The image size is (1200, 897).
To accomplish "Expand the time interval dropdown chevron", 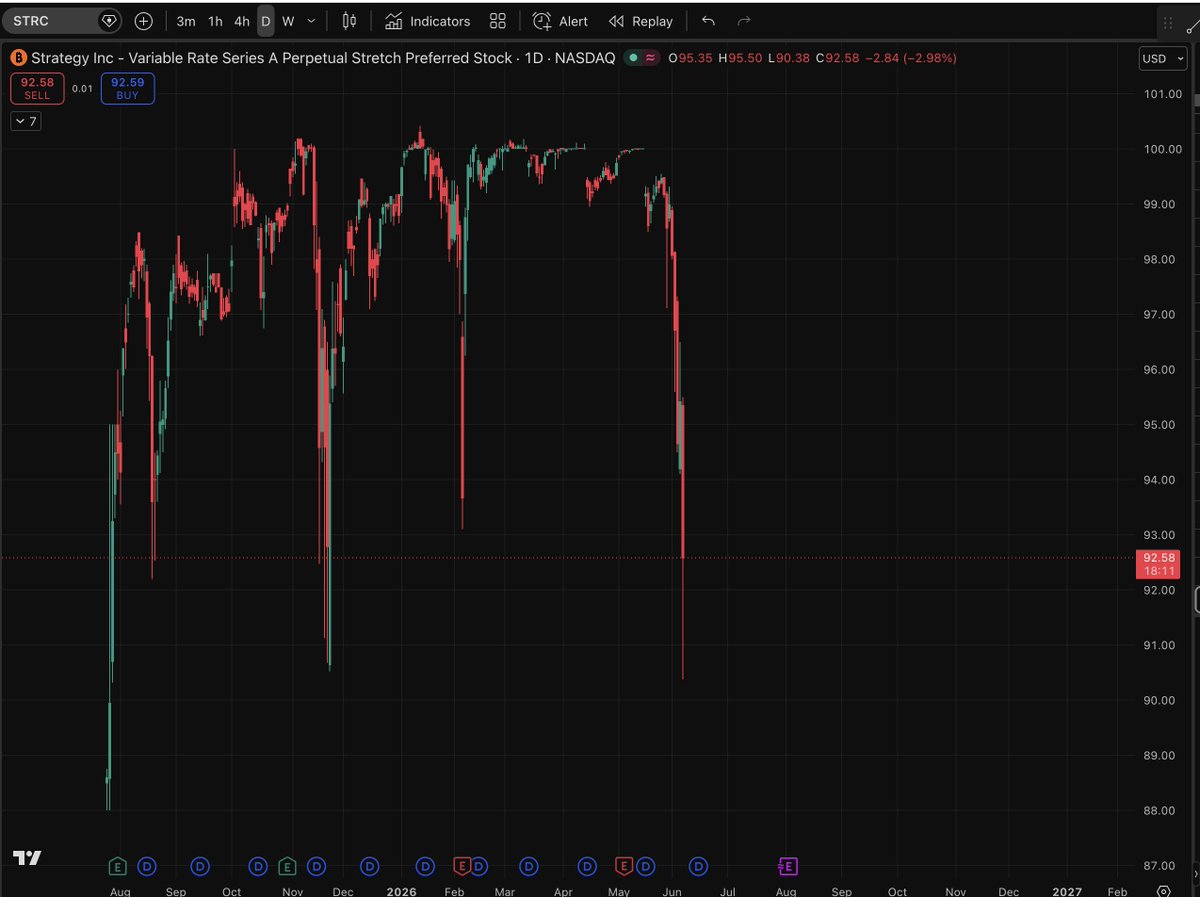I will click(x=311, y=21).
